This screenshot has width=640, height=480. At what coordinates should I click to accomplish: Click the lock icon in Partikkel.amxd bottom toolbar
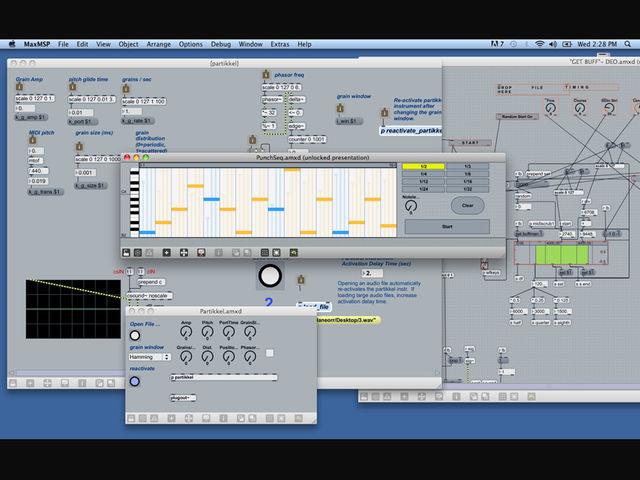[131, 418]
